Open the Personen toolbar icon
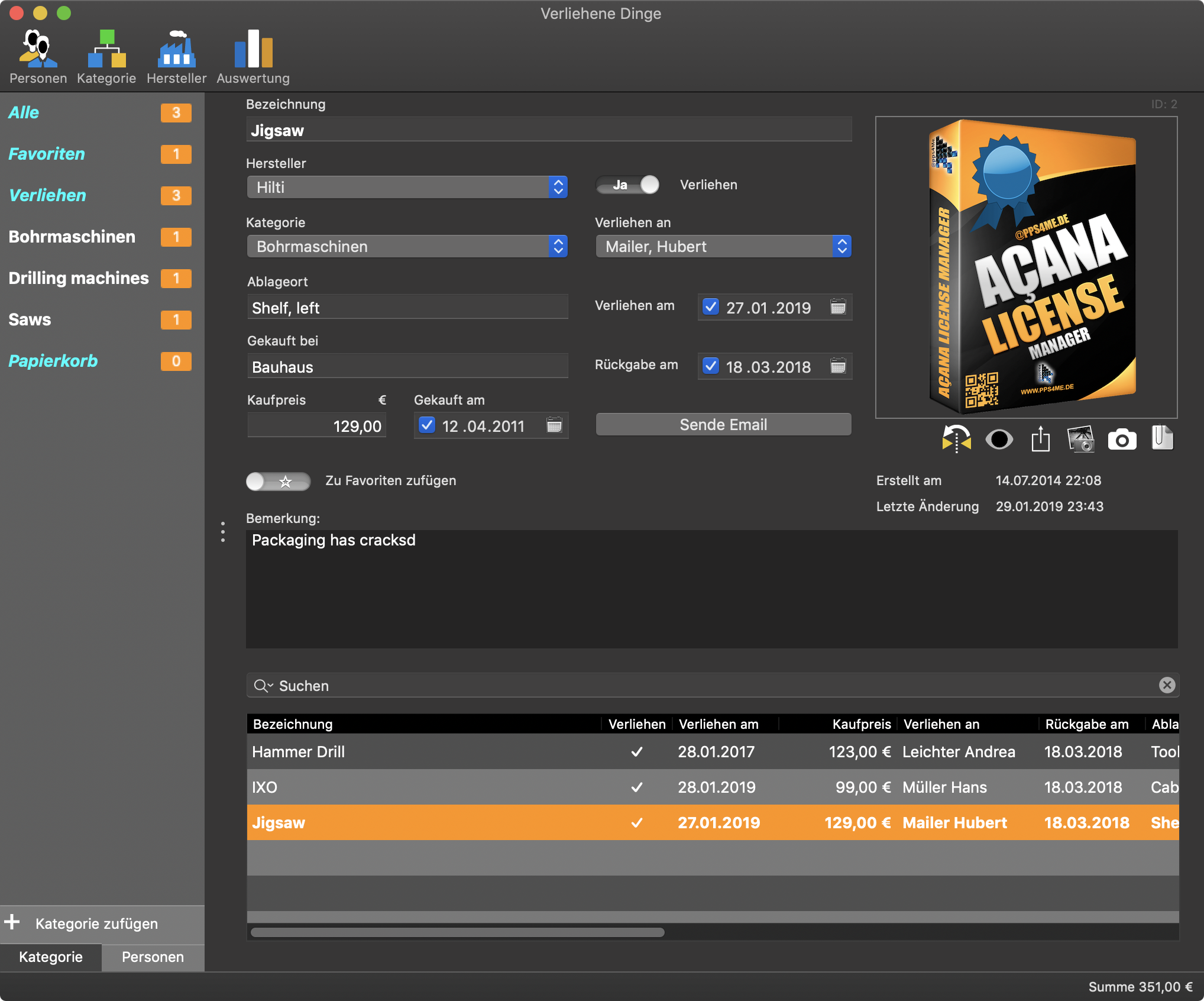Screen dimensions: 1204x1001 38,56
